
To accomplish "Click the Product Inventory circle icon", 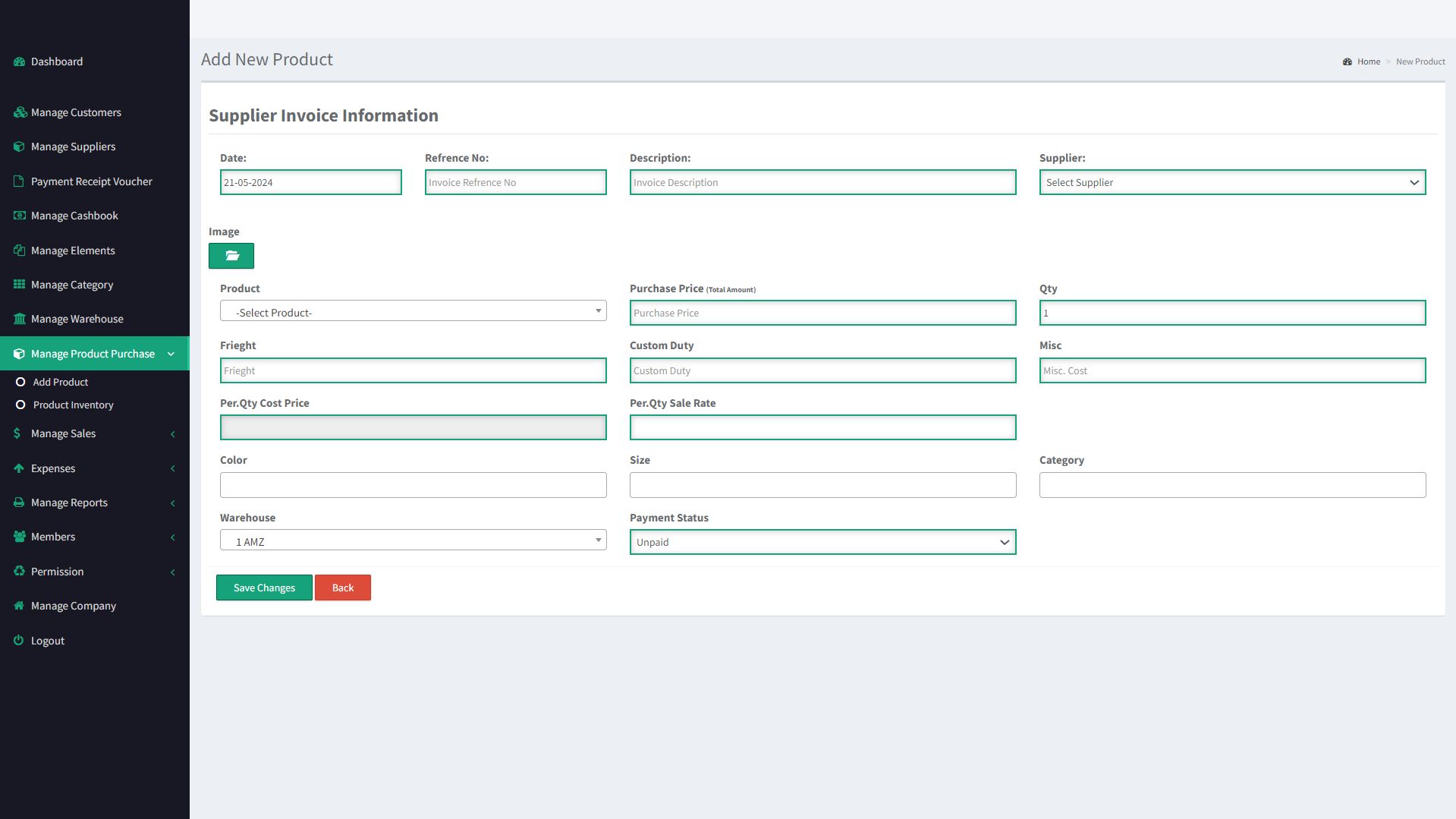I will pos(20,405).
